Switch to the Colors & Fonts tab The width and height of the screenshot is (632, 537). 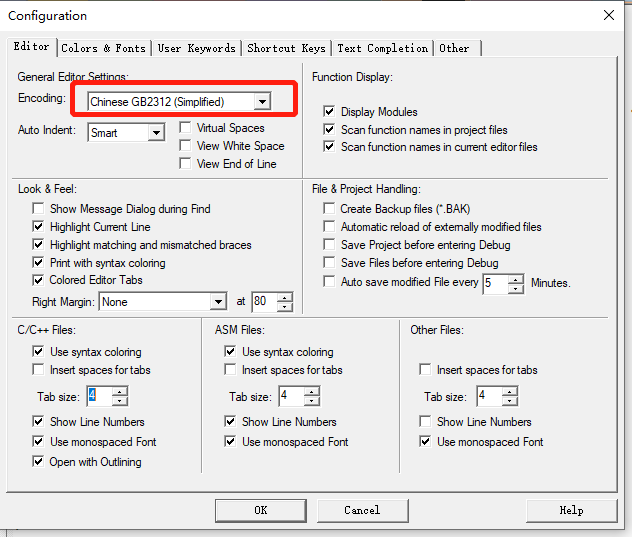point(103,48)
